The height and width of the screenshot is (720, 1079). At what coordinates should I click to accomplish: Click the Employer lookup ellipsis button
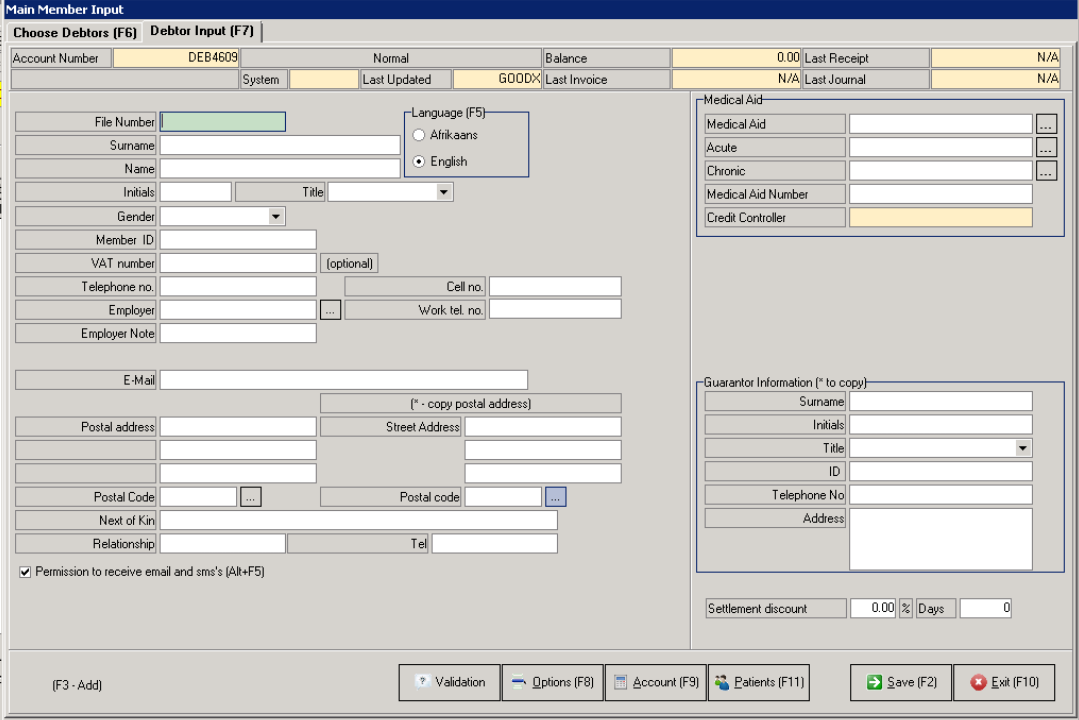(331, 310)
